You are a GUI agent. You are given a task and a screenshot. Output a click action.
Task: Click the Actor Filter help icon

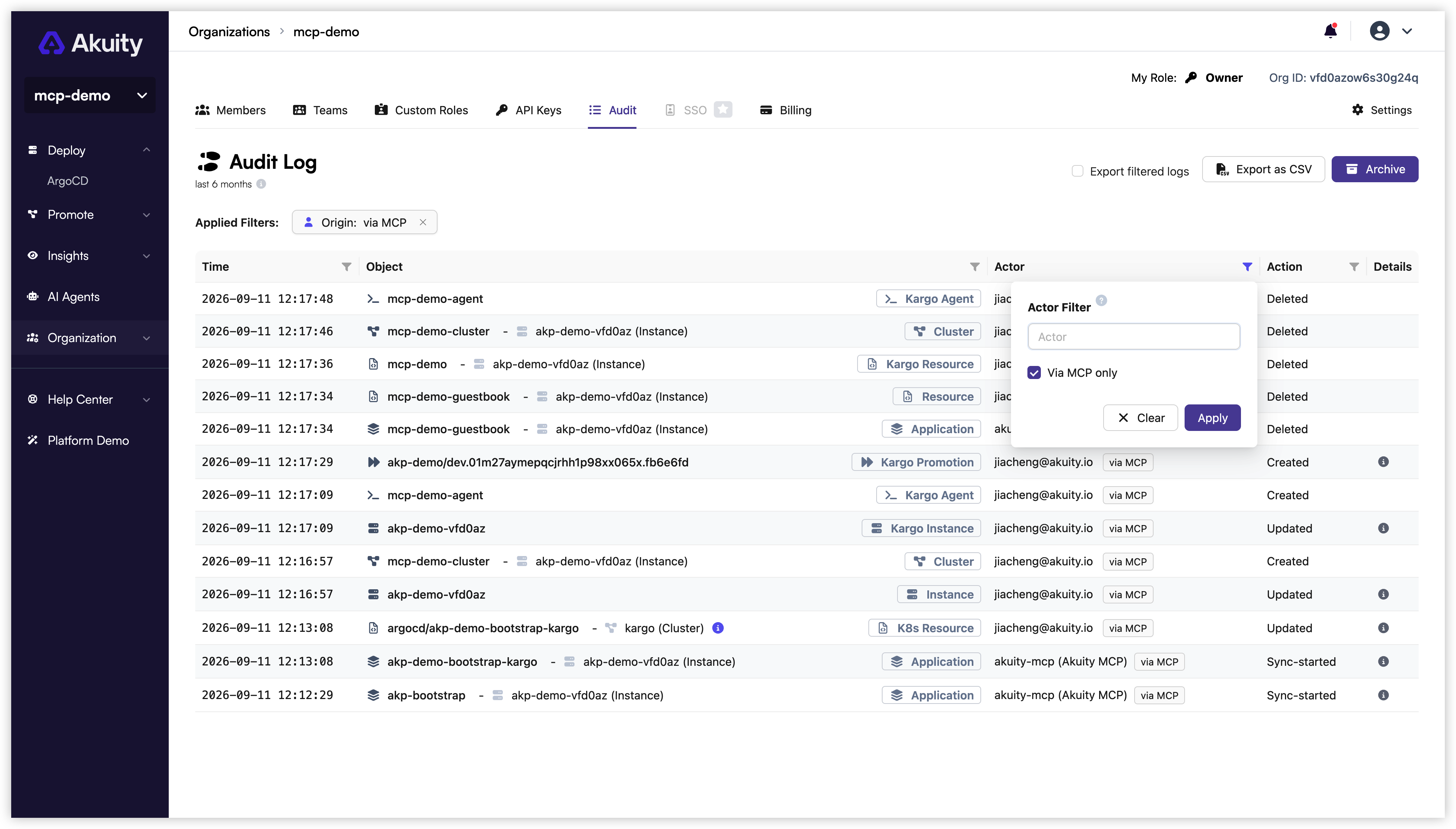(1101, 300)
